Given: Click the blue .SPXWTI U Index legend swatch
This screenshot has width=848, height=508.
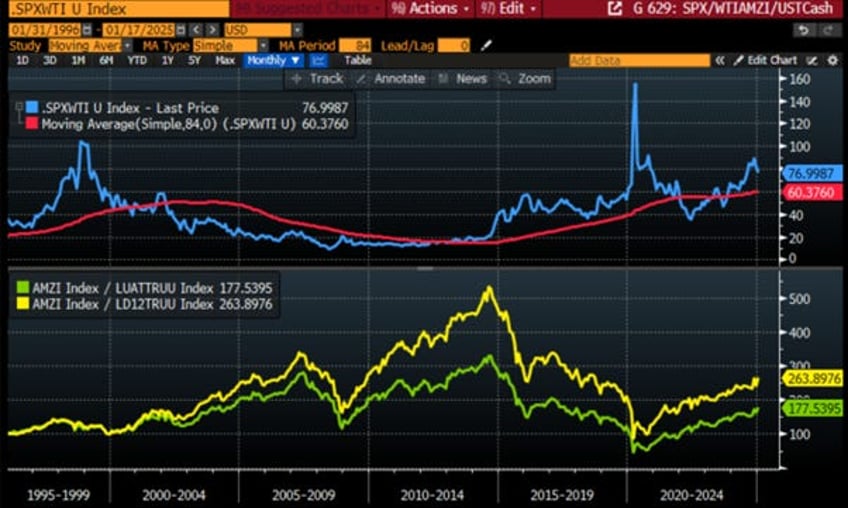Looking at the screenshot, I should point(32,107).
